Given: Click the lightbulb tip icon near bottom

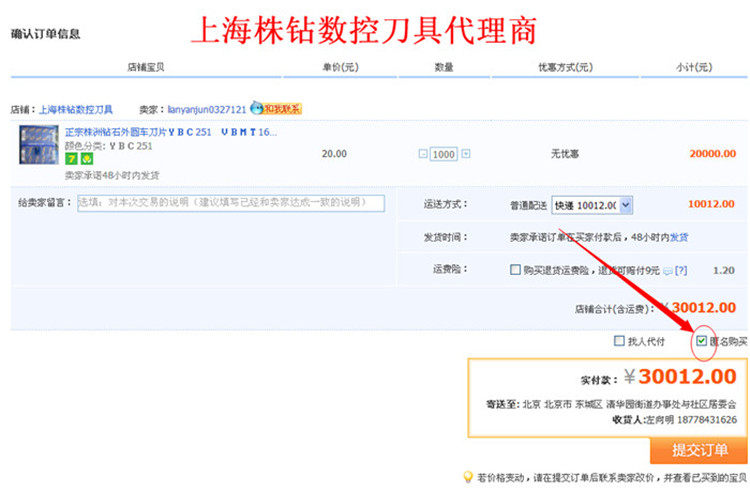Looking at the screenshot, I should pos(466,478).
